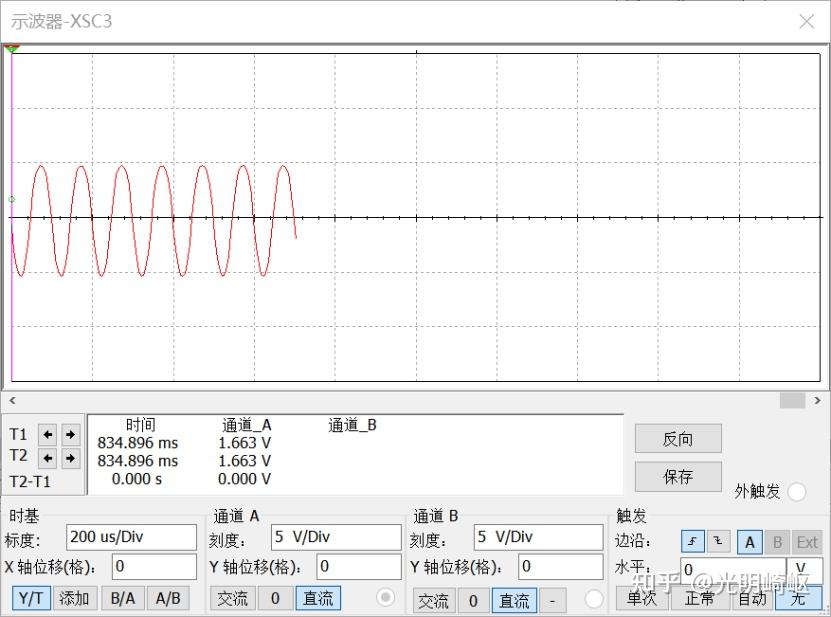Image resolution: width=831 pixels, height=617 pixels.
Task: Select falling edge trigger icon
Action: coord(718,542)
